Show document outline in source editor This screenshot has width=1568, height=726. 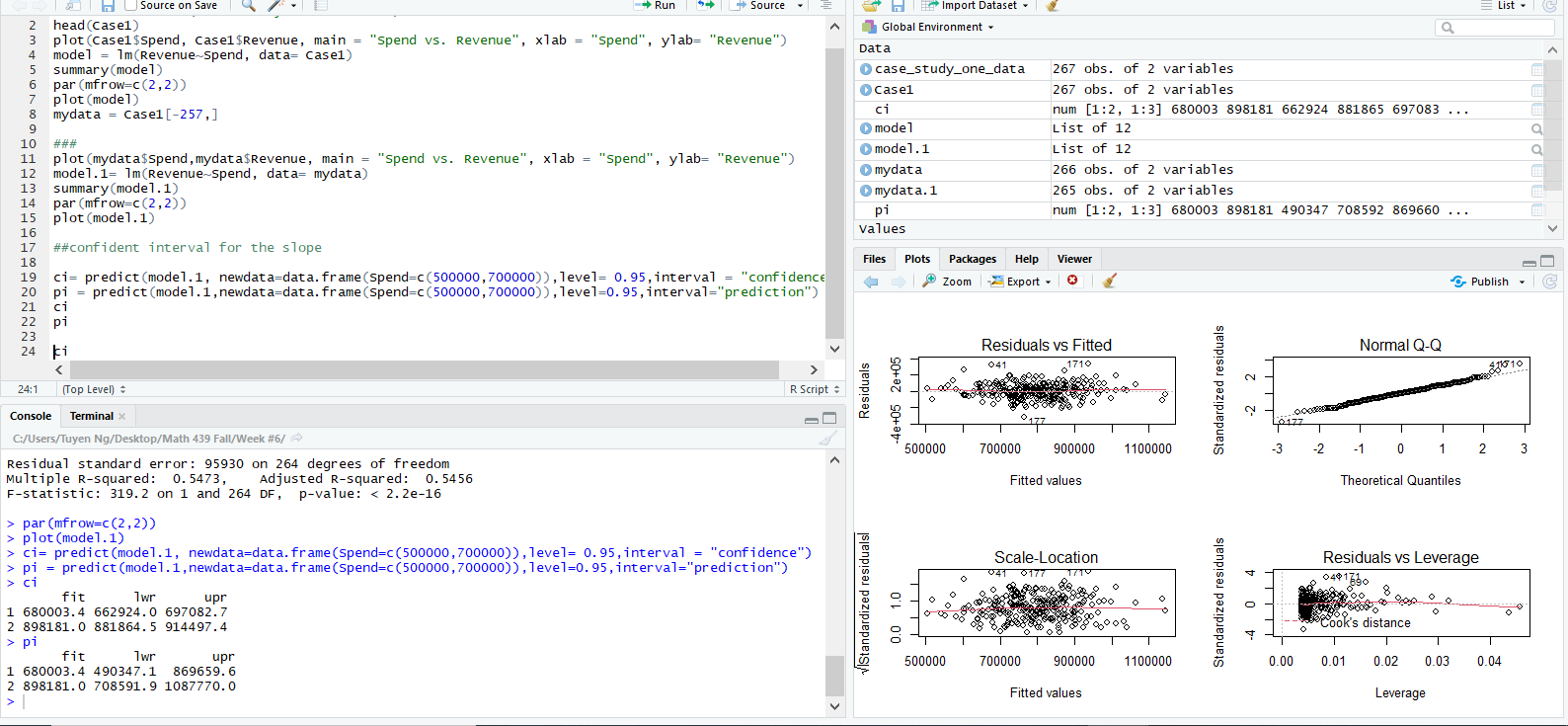coord(826,6)
